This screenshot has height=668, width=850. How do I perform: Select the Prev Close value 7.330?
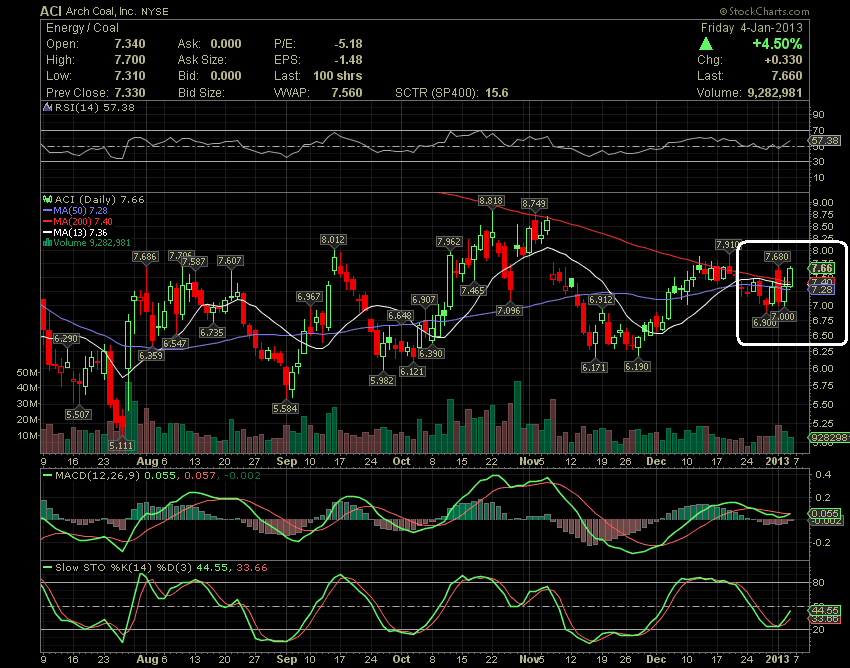[130, 93]
